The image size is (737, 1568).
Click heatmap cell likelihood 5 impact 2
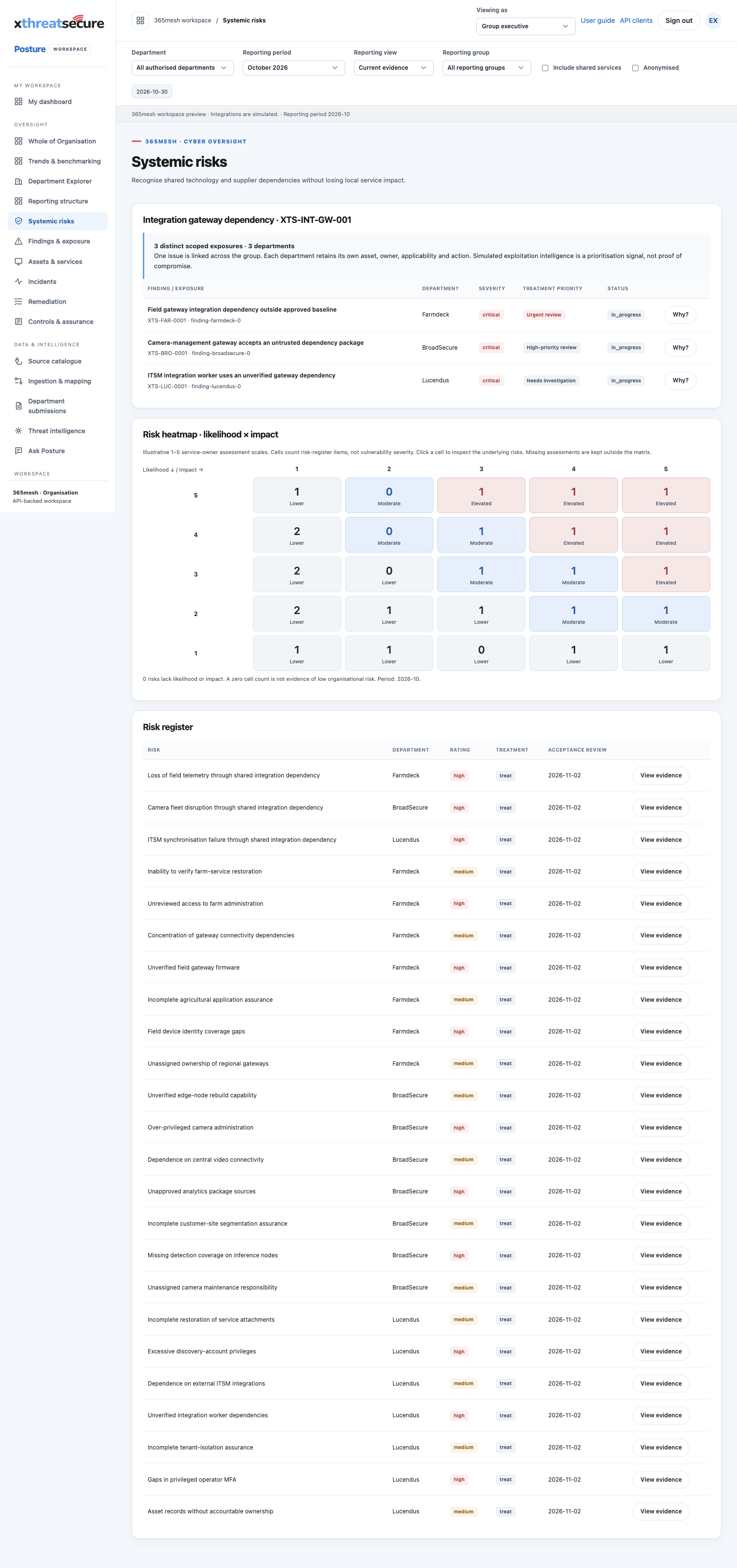pyautogui.click(x=389, y=496)
